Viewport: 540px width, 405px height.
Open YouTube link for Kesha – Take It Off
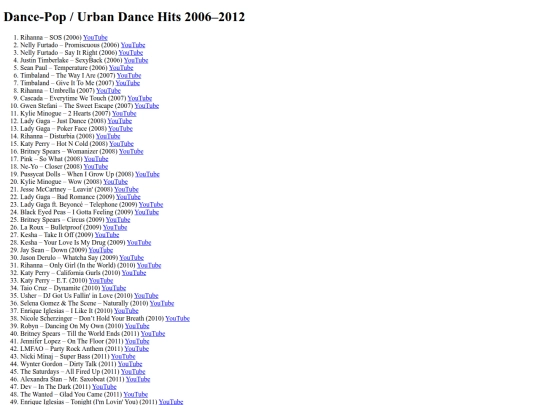107,235
